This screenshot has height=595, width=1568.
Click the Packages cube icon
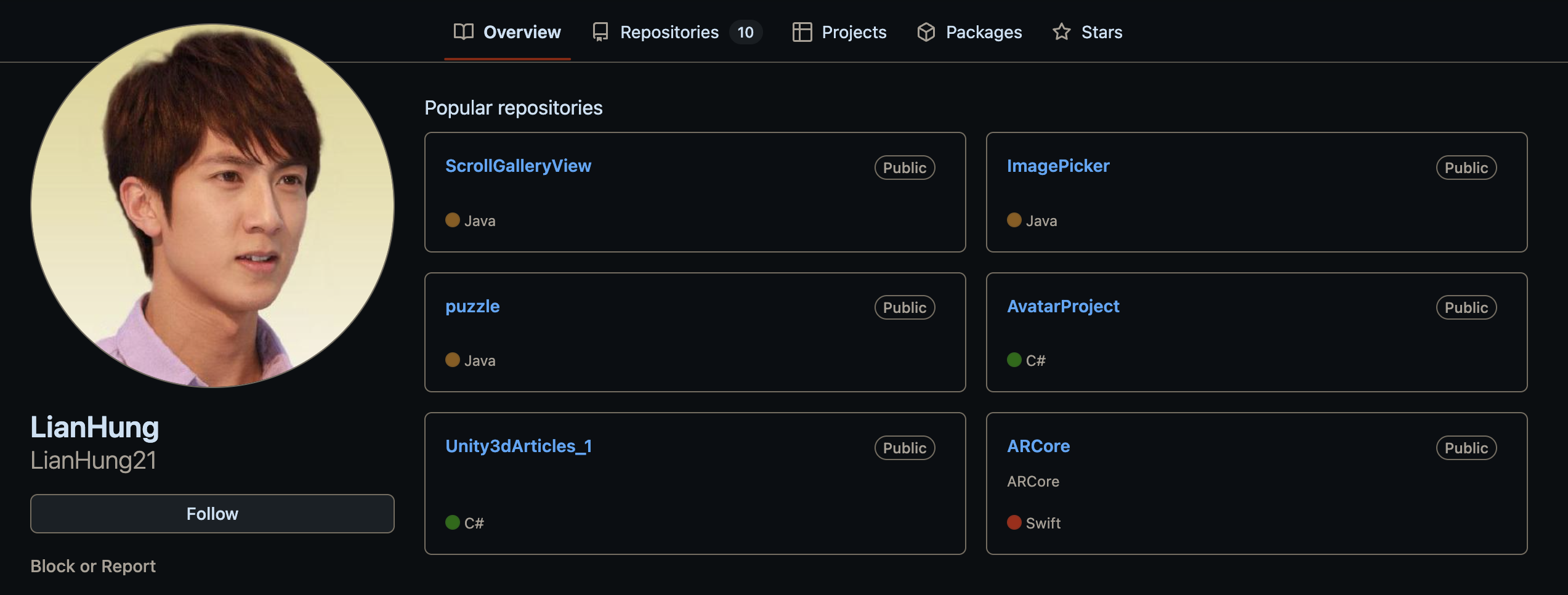pyautogui.click(x=926, y=32)
